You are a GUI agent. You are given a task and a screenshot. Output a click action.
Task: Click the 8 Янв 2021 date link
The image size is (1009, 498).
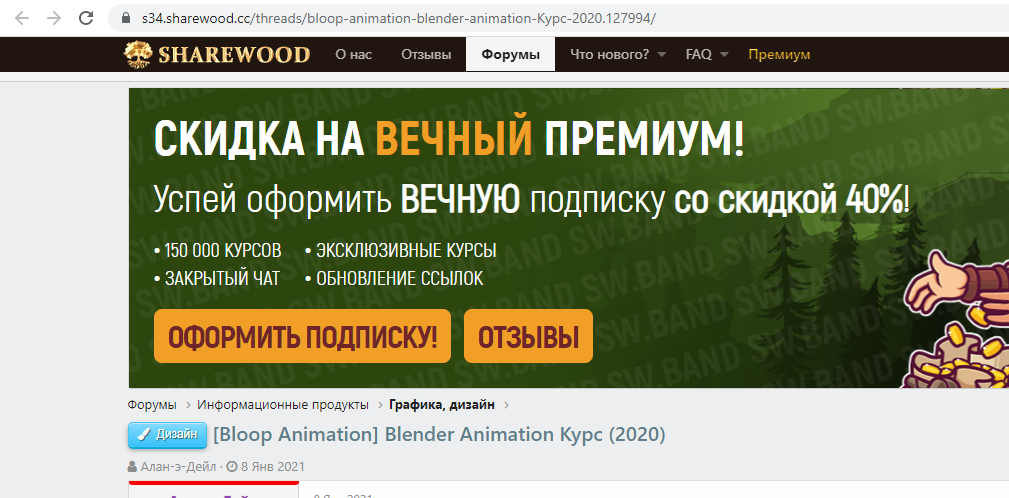(x=273, y=466)
